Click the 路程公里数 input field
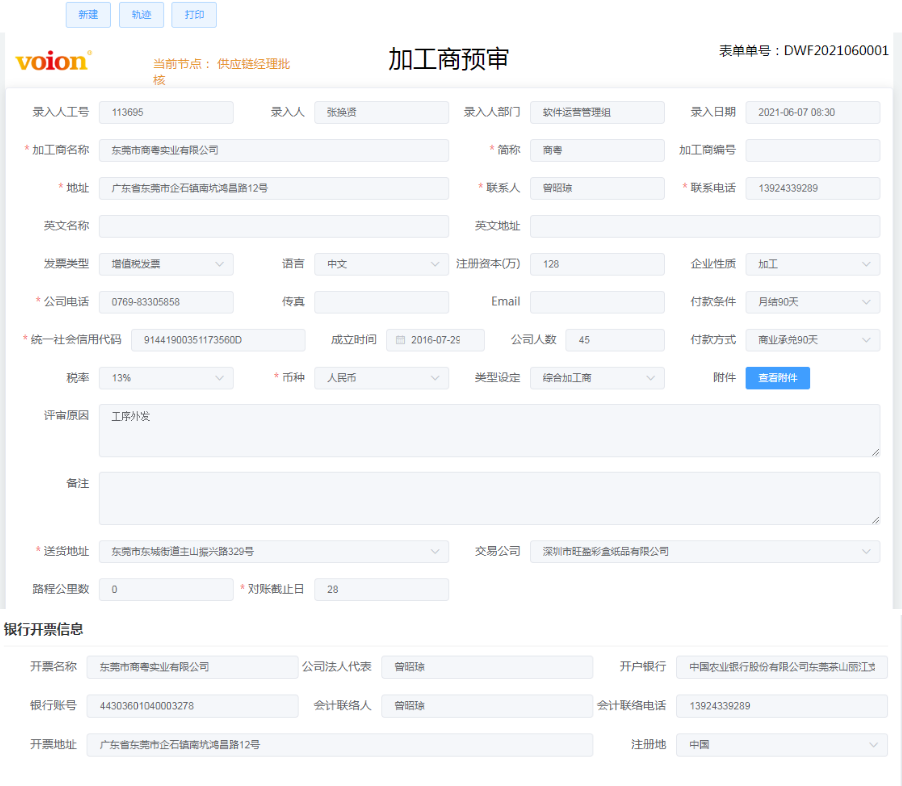The height and width of the screenshot is (786, 902). (166, 590)
